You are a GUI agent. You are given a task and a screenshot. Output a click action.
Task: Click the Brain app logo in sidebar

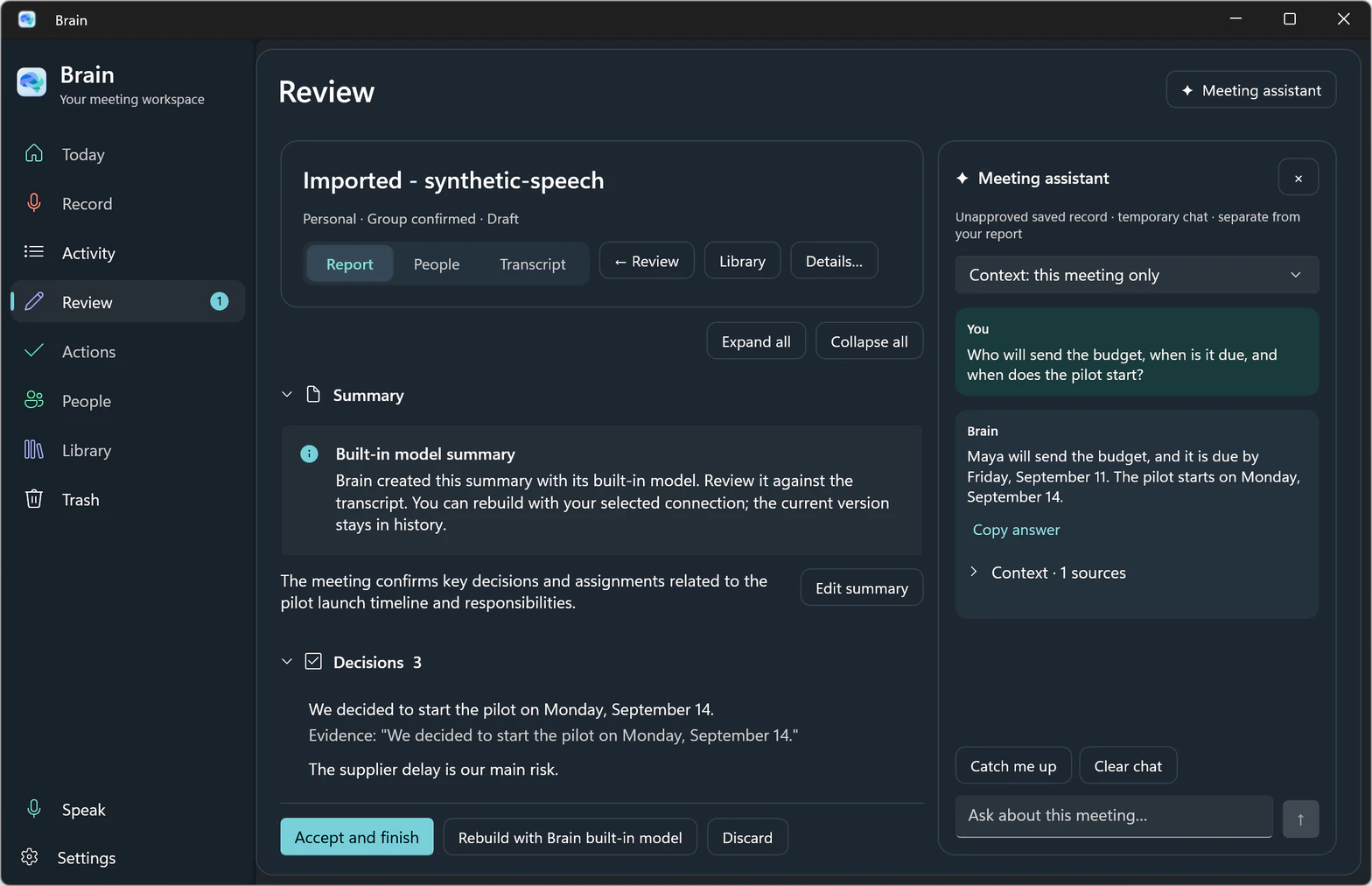coord(31,82)
